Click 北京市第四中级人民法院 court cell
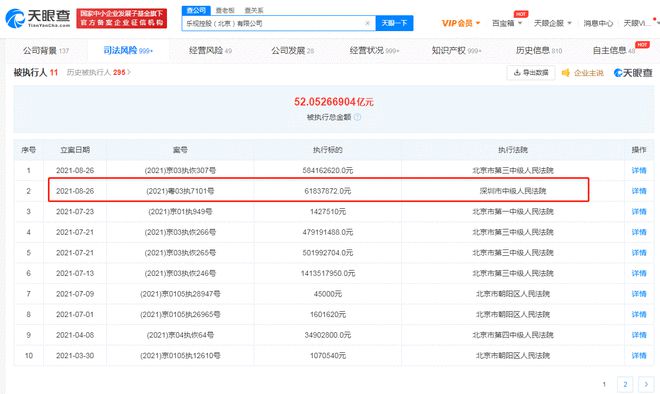The width and height of the screenshot is (660, 394). click(x=513, y=335)
